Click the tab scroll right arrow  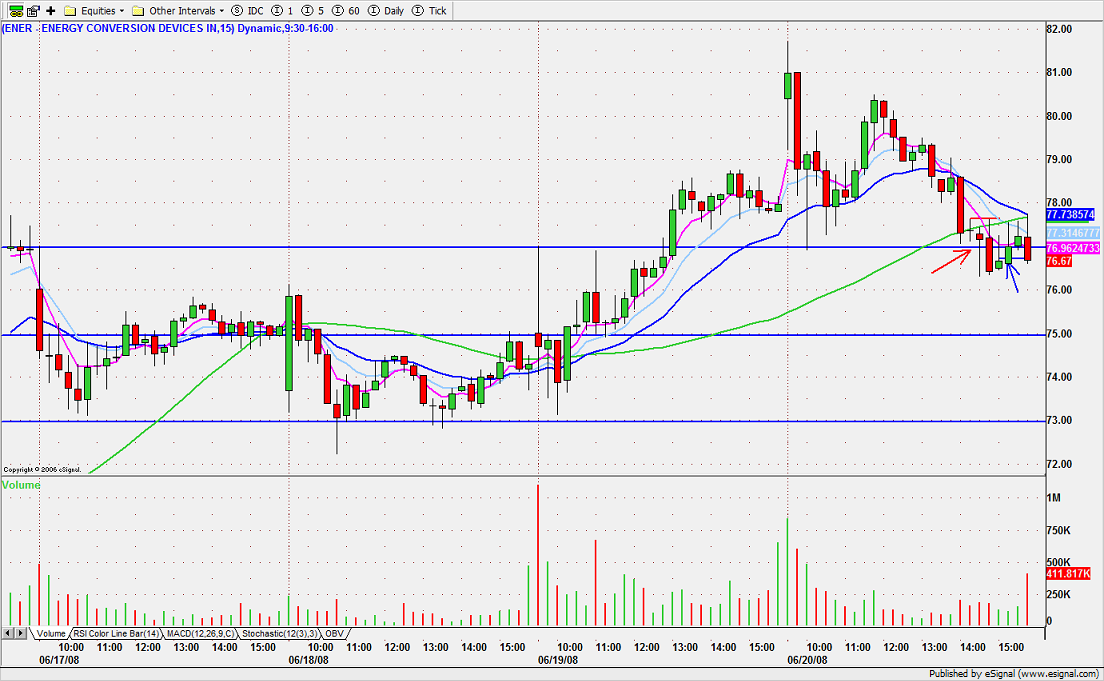[21, 633]
